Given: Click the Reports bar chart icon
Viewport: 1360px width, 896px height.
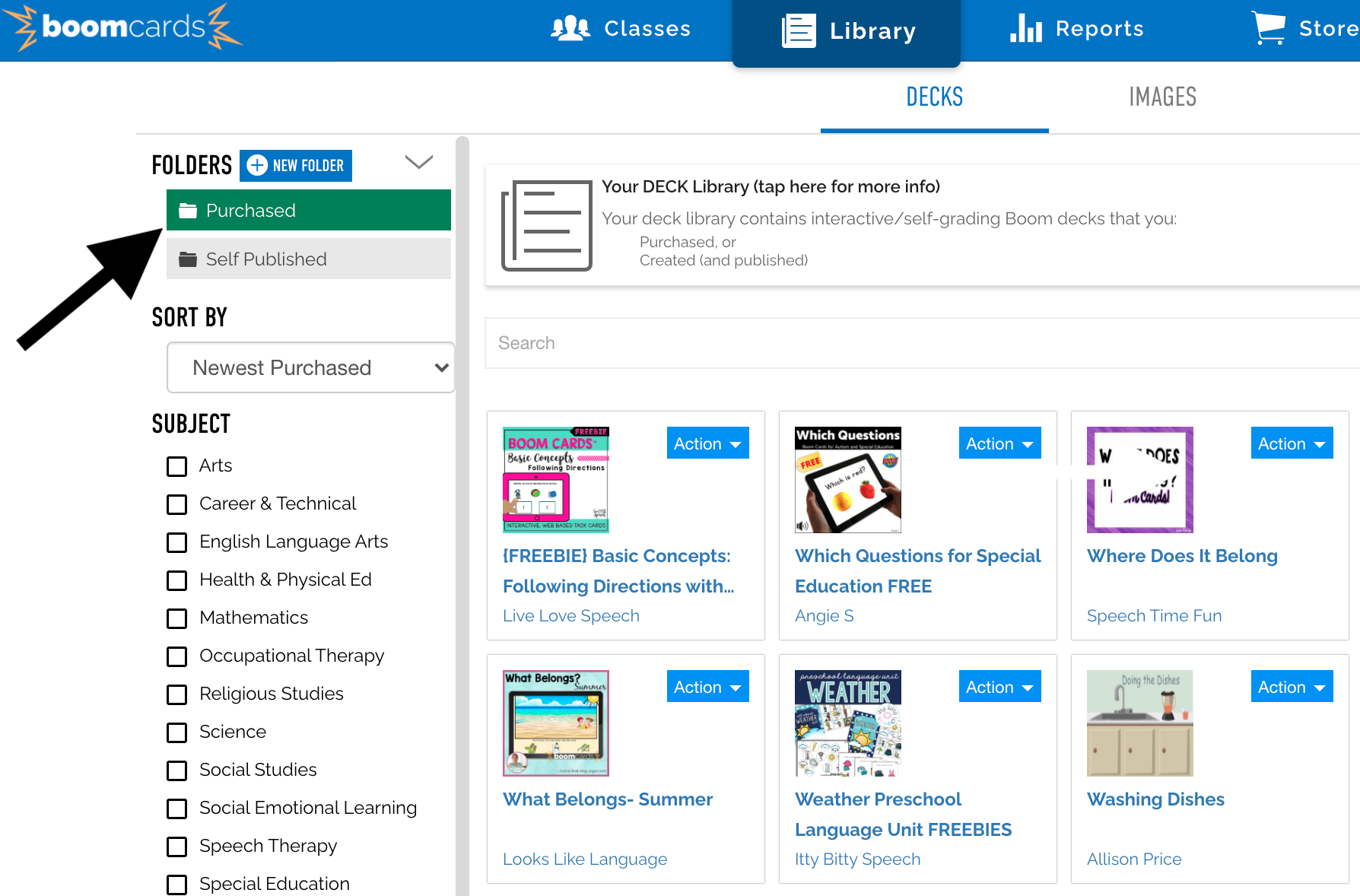Looking at the screenshot, I should (x=1025, y=29).
